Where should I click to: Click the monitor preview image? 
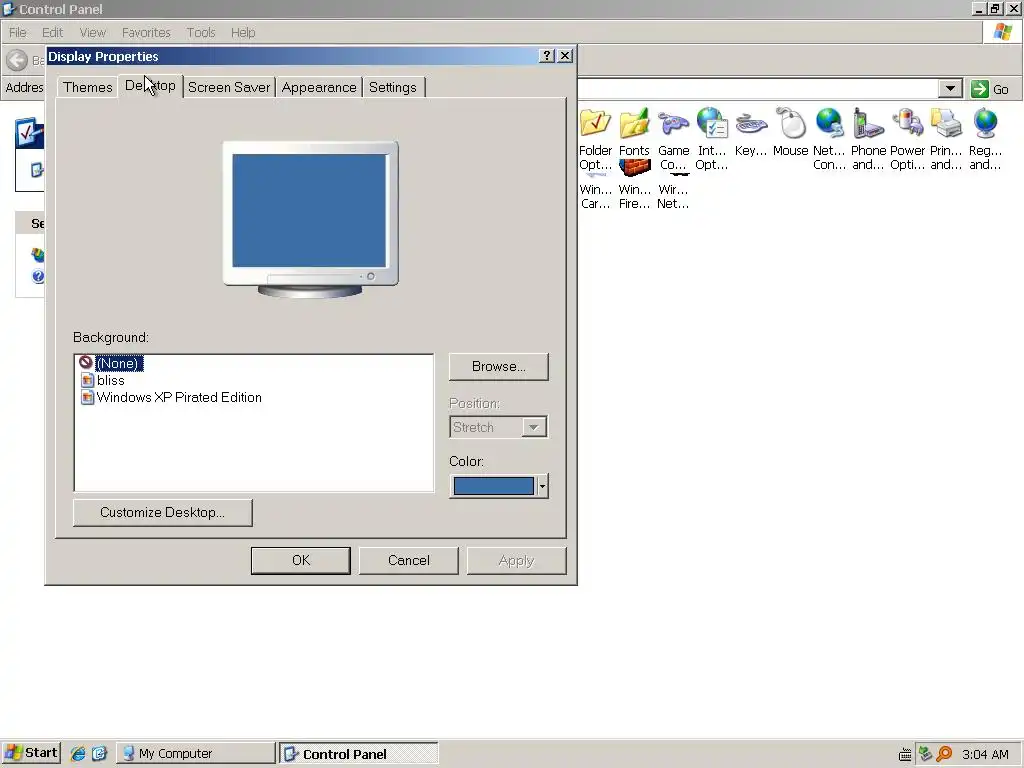(310, 219)
